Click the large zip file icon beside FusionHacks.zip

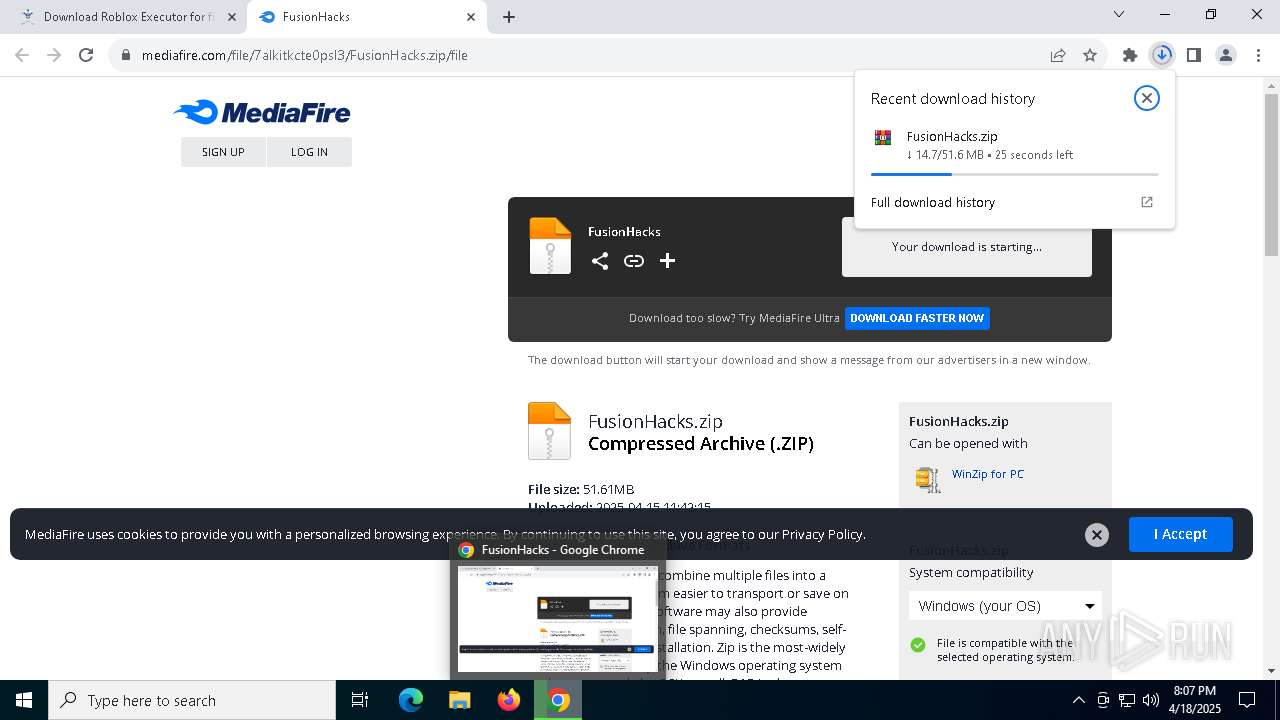click(549, 431)
